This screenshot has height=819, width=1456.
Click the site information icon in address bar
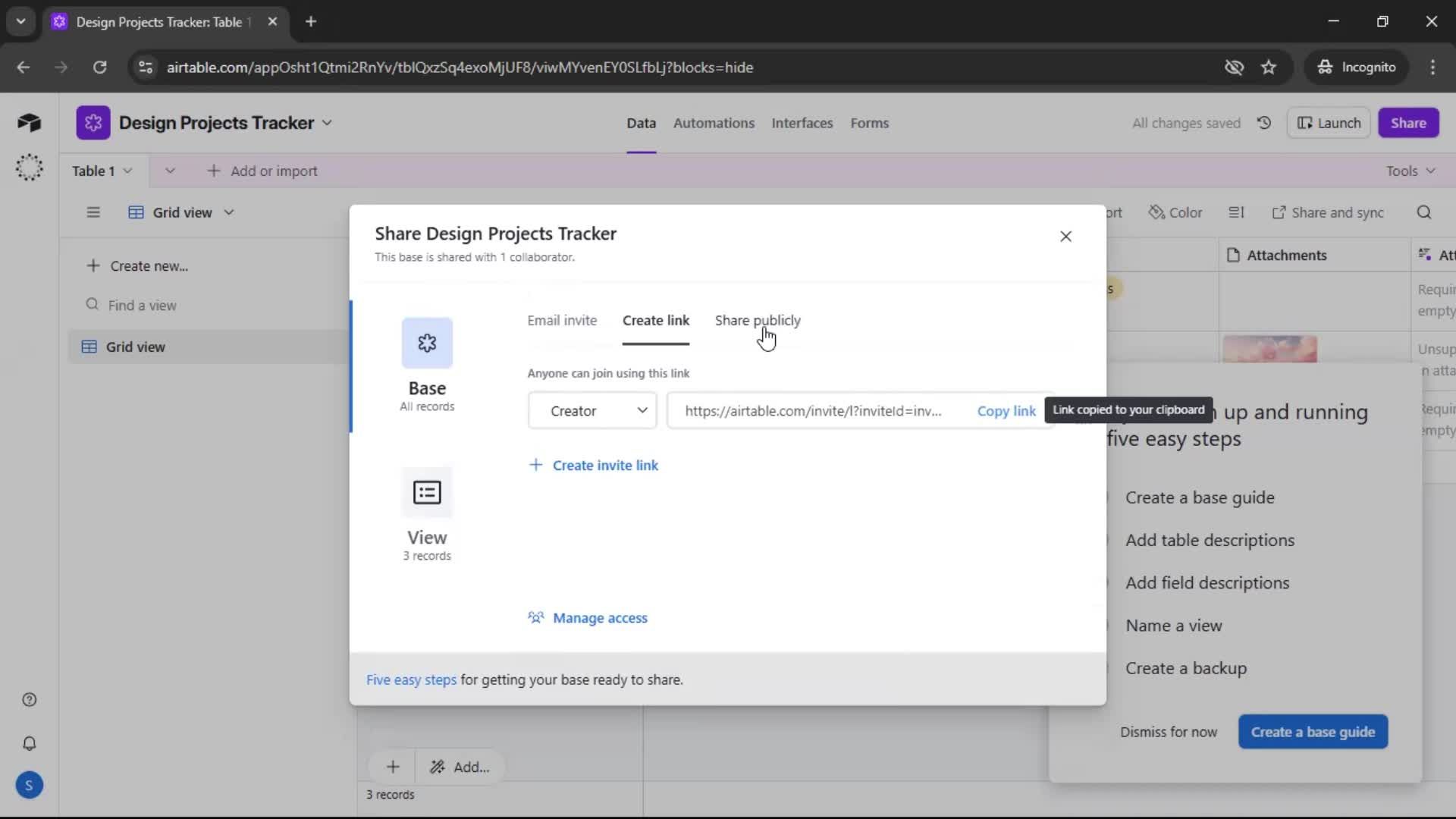[146, 67]
